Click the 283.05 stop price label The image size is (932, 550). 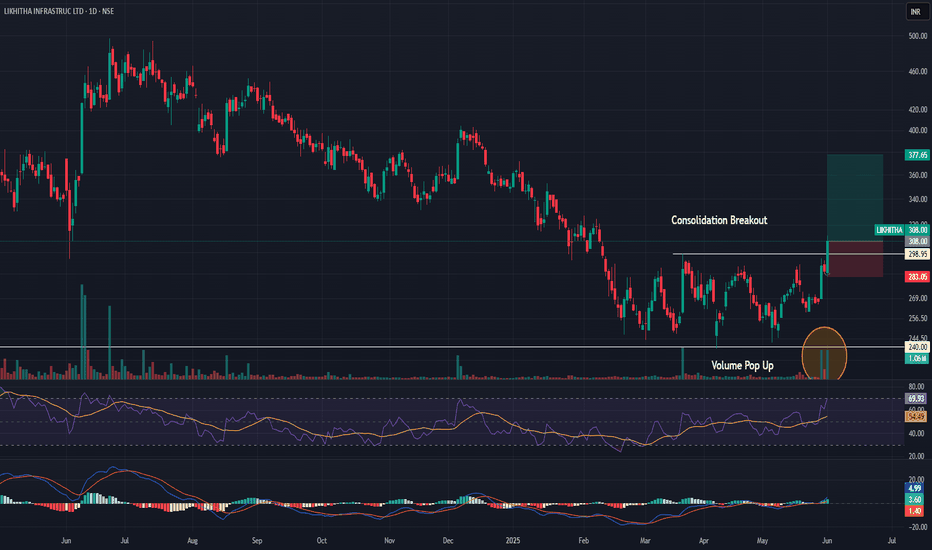[917, 277]
